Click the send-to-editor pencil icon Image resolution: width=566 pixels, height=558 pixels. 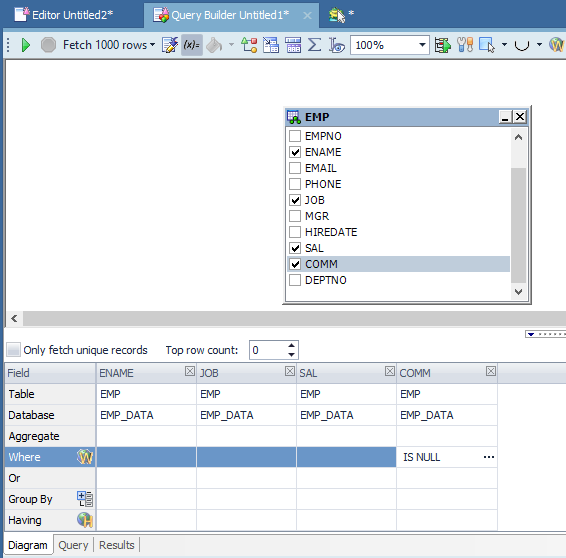click(170, 45)
